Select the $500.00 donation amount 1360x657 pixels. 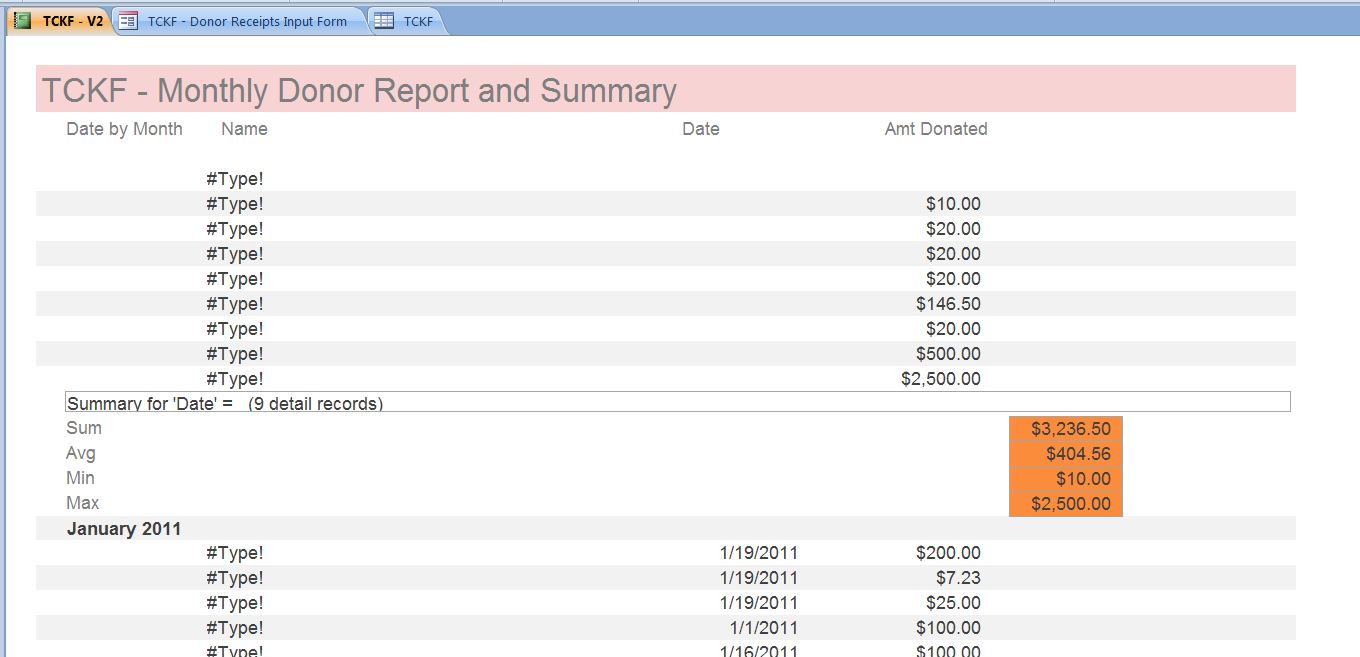coord(948,354)
